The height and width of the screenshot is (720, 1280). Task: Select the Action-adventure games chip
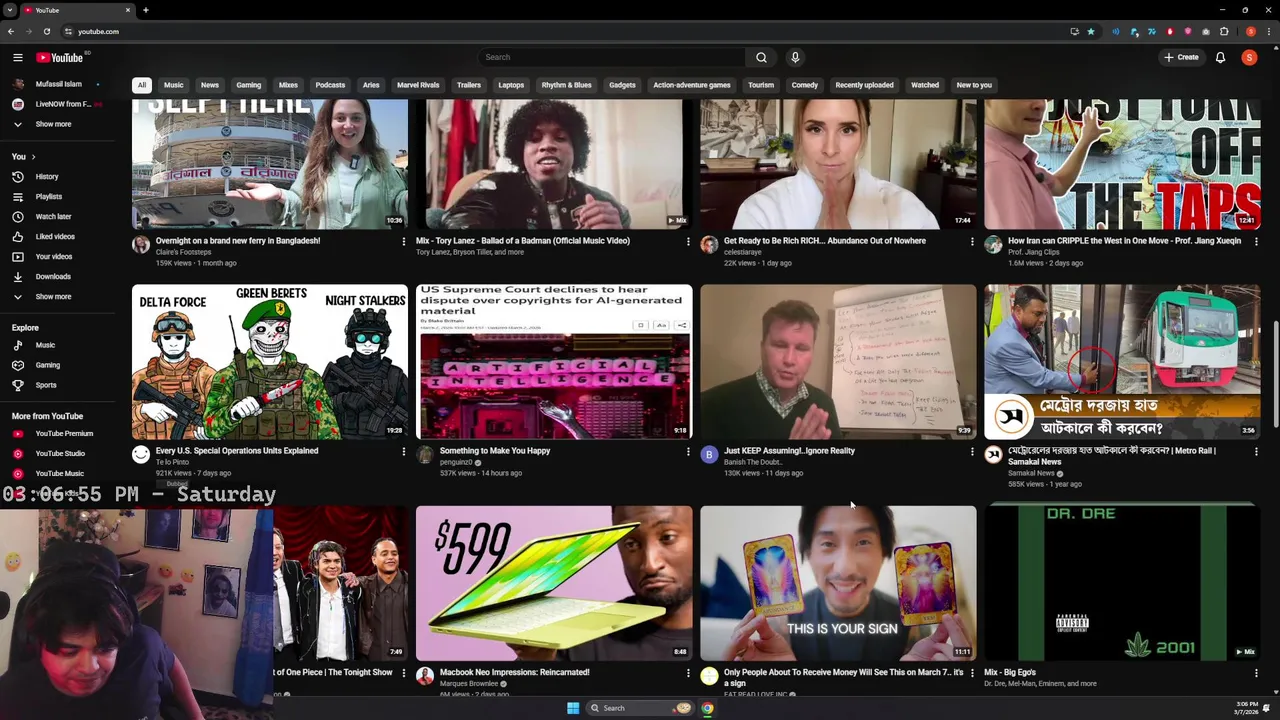coord(692,85)
